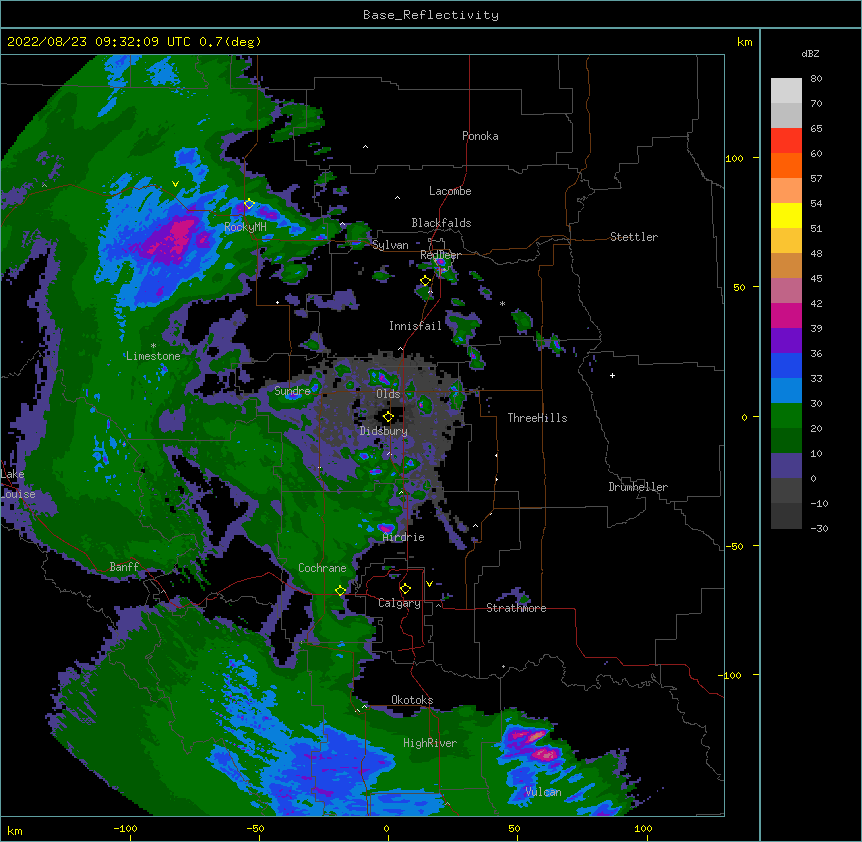Click the light gray 80 dBZ legend swatch

(x=786, y=91)
